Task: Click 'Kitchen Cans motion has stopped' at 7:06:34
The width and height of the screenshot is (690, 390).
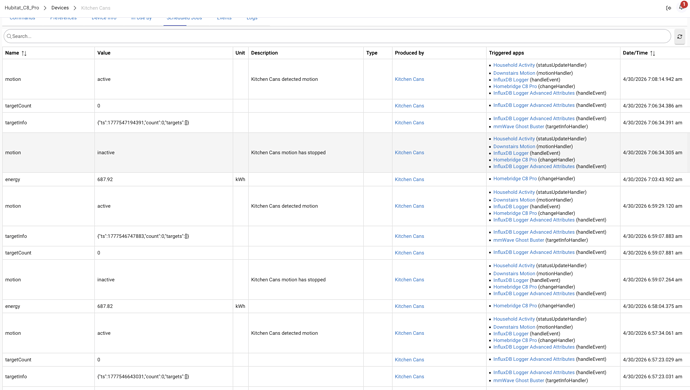Action: pos(288,153)
